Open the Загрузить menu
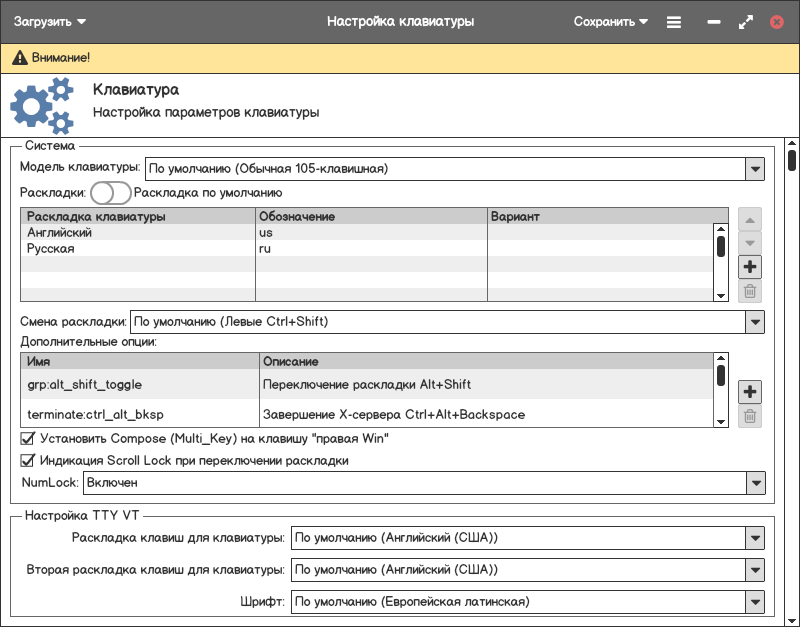The height and width of the screenshot is (627, 800). click(x=50, y=21)
